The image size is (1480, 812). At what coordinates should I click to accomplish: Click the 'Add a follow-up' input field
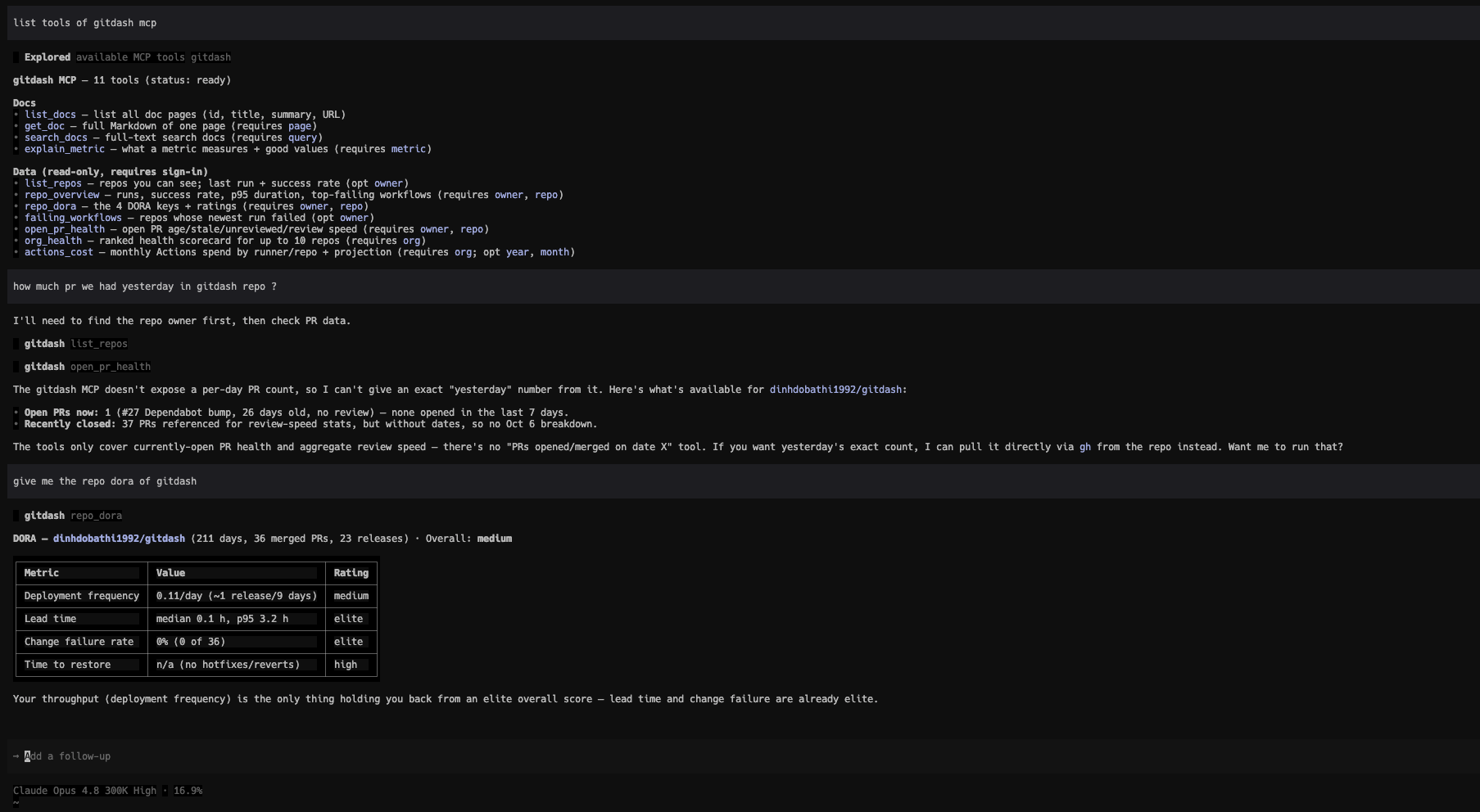point(742,756)
